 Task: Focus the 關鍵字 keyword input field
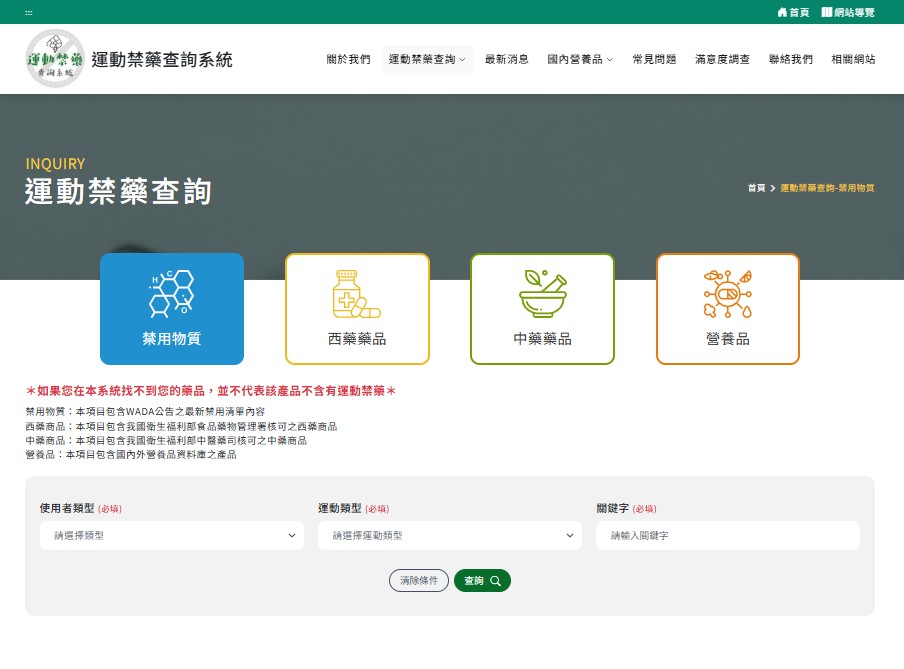coord(727,536)
